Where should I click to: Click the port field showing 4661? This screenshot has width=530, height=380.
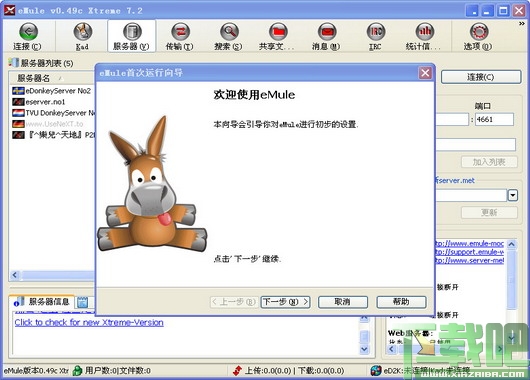tap(494, 119)
